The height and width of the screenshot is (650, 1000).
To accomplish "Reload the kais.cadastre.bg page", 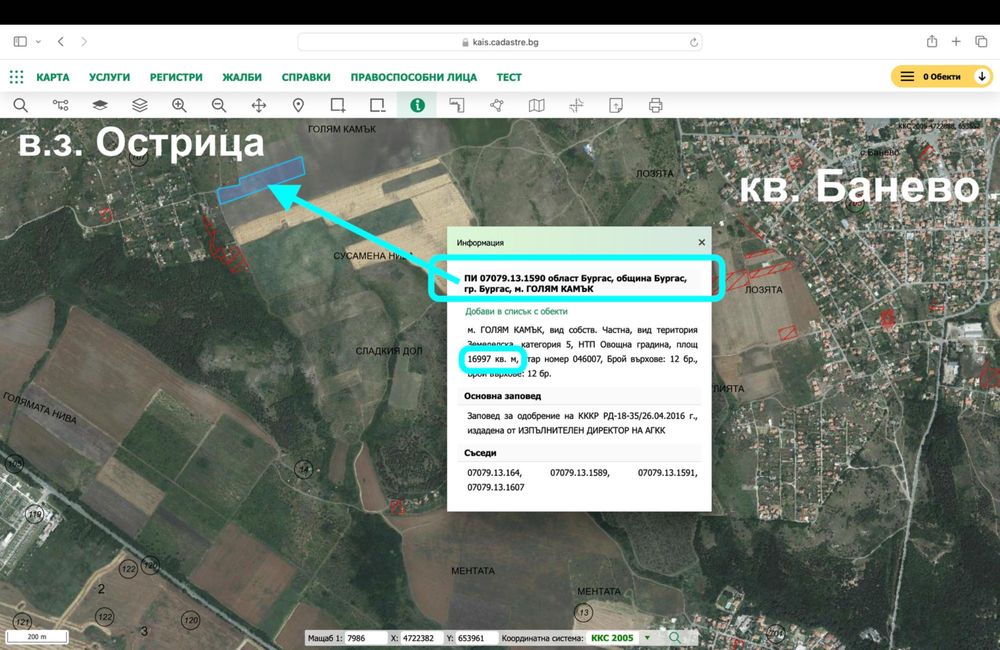I will point(693,42).
